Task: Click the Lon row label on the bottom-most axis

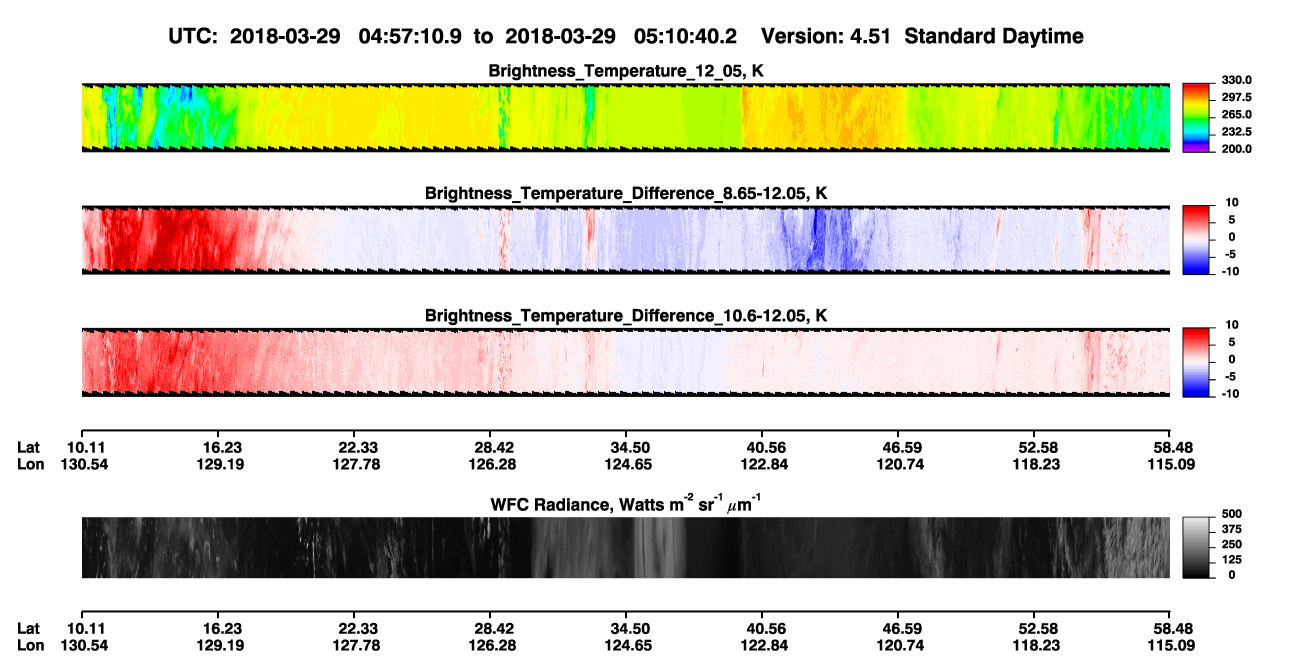Action: pos(30,645)
